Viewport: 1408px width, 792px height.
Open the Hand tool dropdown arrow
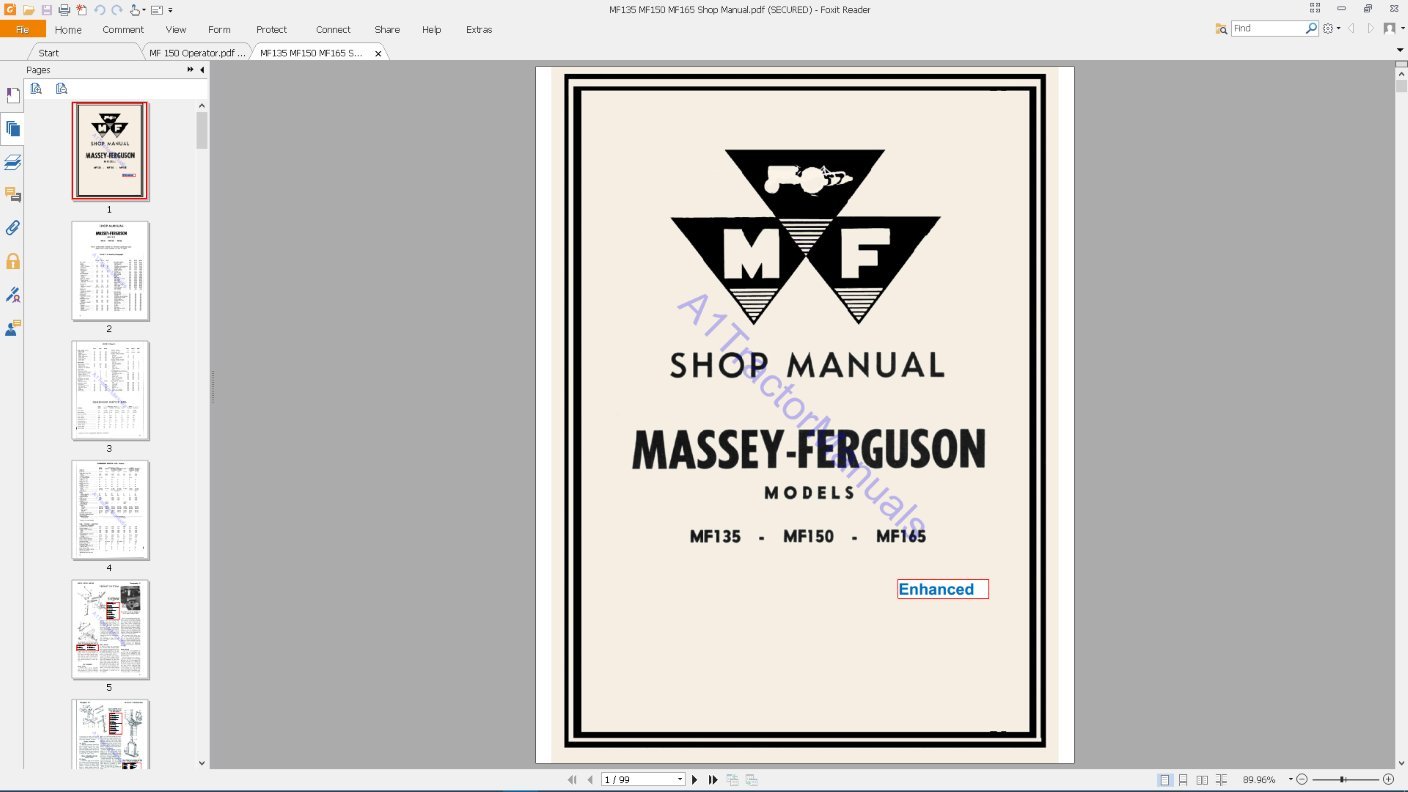[x=144, y=9]
